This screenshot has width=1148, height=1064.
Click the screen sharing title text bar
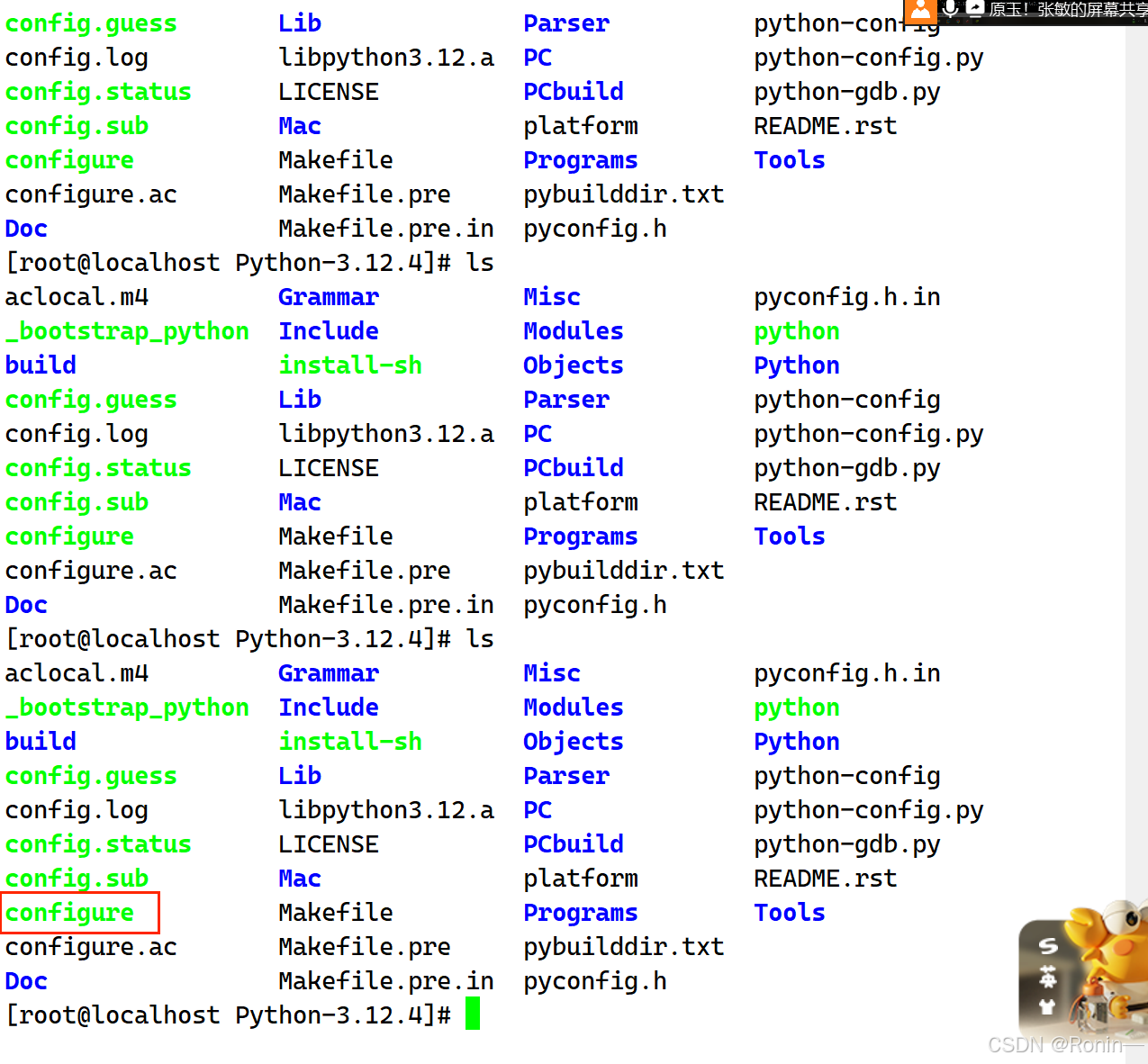1068,9
